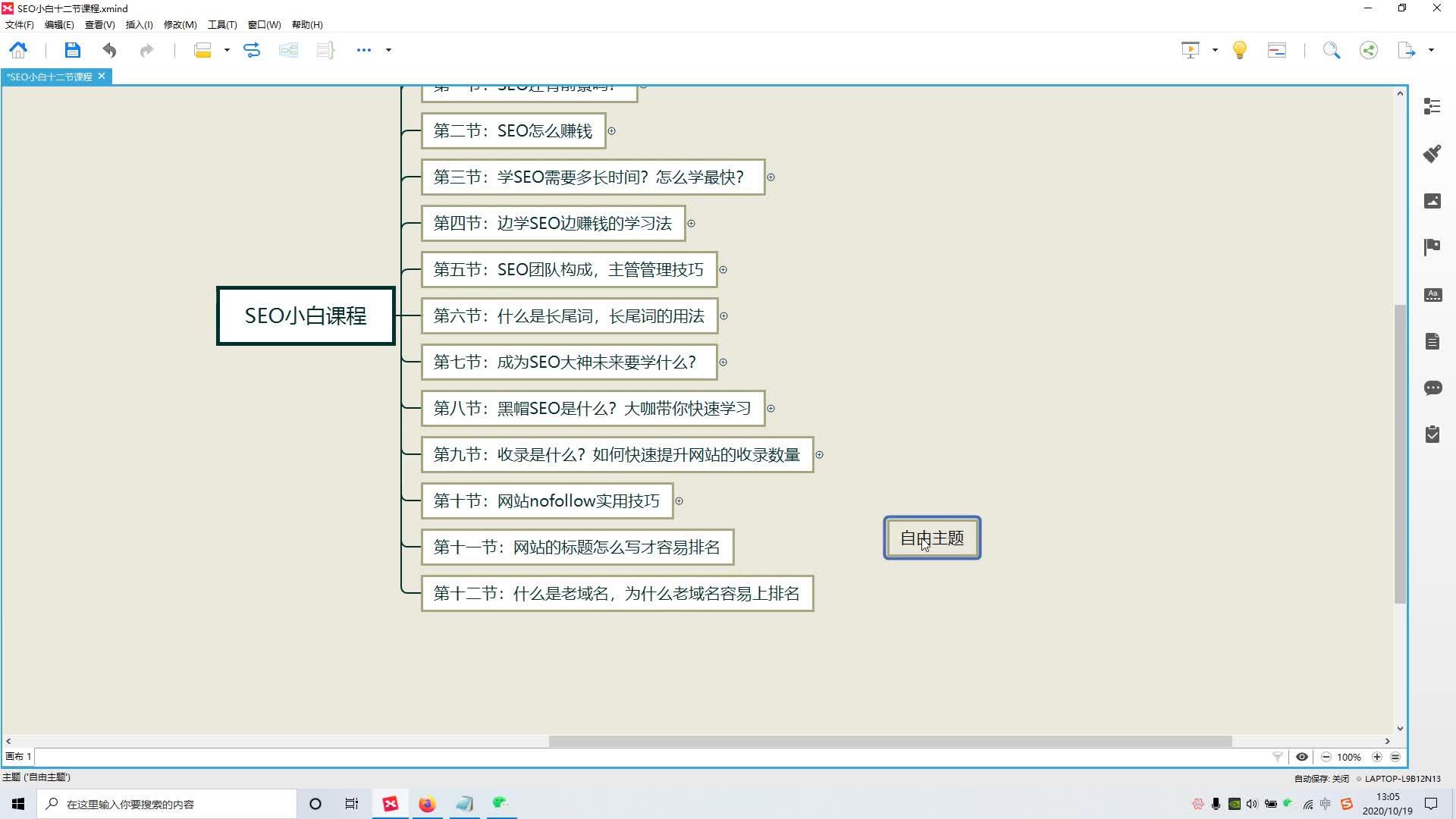Expand the plus icon next to 第六节 topic

pyautogui.click(x=723, y=316)
